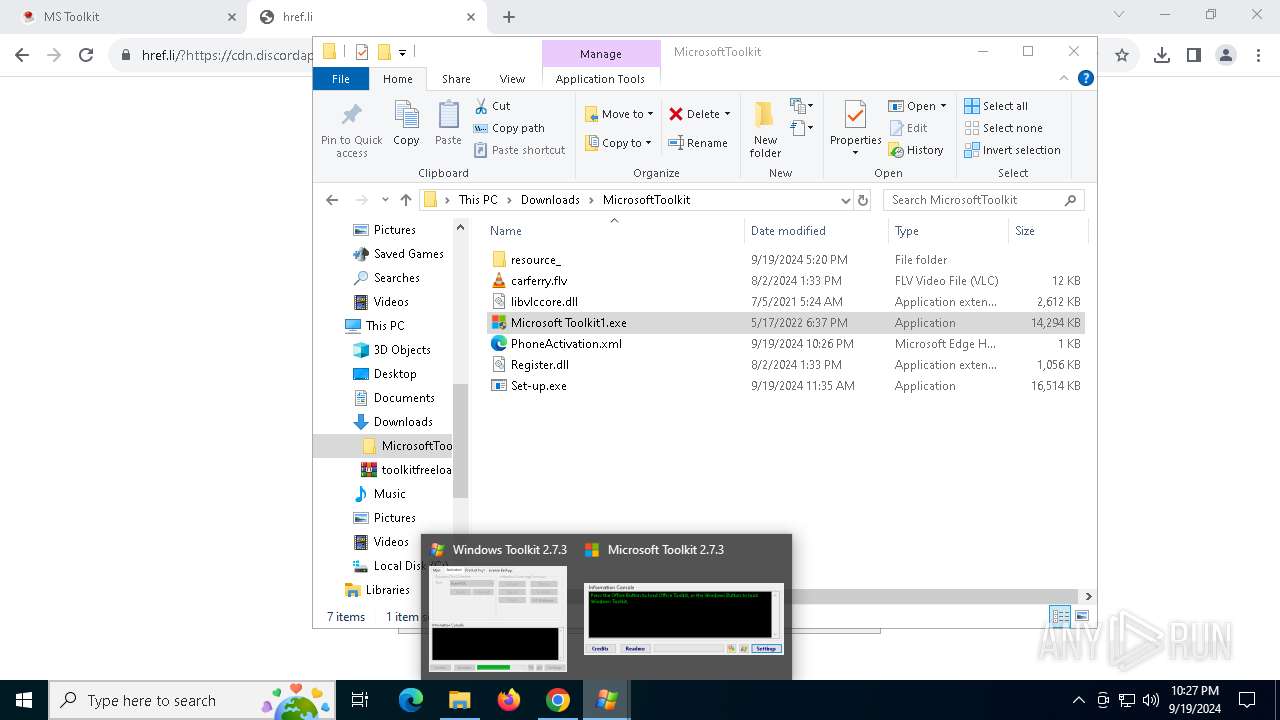
Task: Expand Copy to dropdown
Action: tap(648, 143)
